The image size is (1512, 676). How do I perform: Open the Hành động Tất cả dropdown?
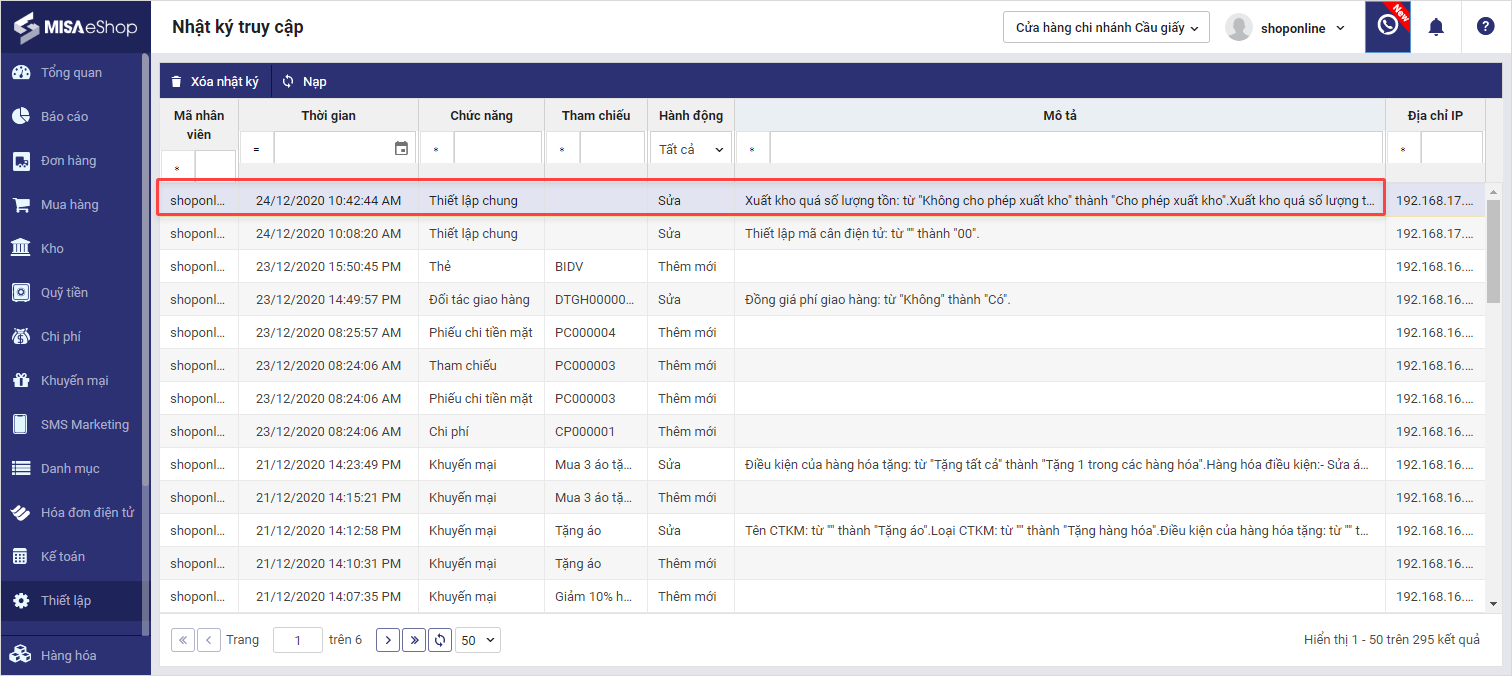tap(691, 149)
